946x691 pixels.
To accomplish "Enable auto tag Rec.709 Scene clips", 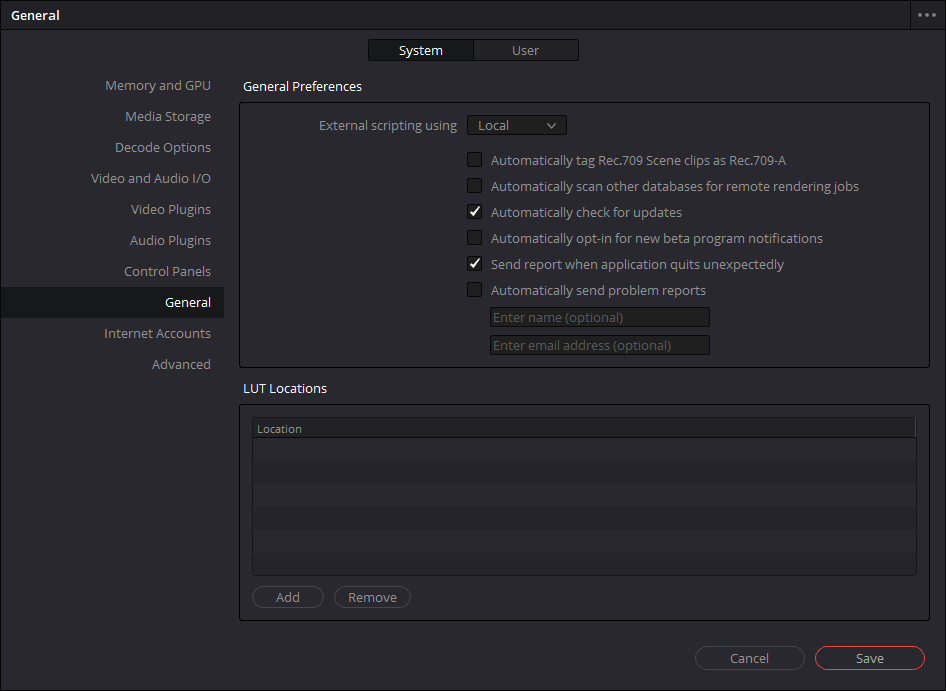I will (x=475, y=160).
